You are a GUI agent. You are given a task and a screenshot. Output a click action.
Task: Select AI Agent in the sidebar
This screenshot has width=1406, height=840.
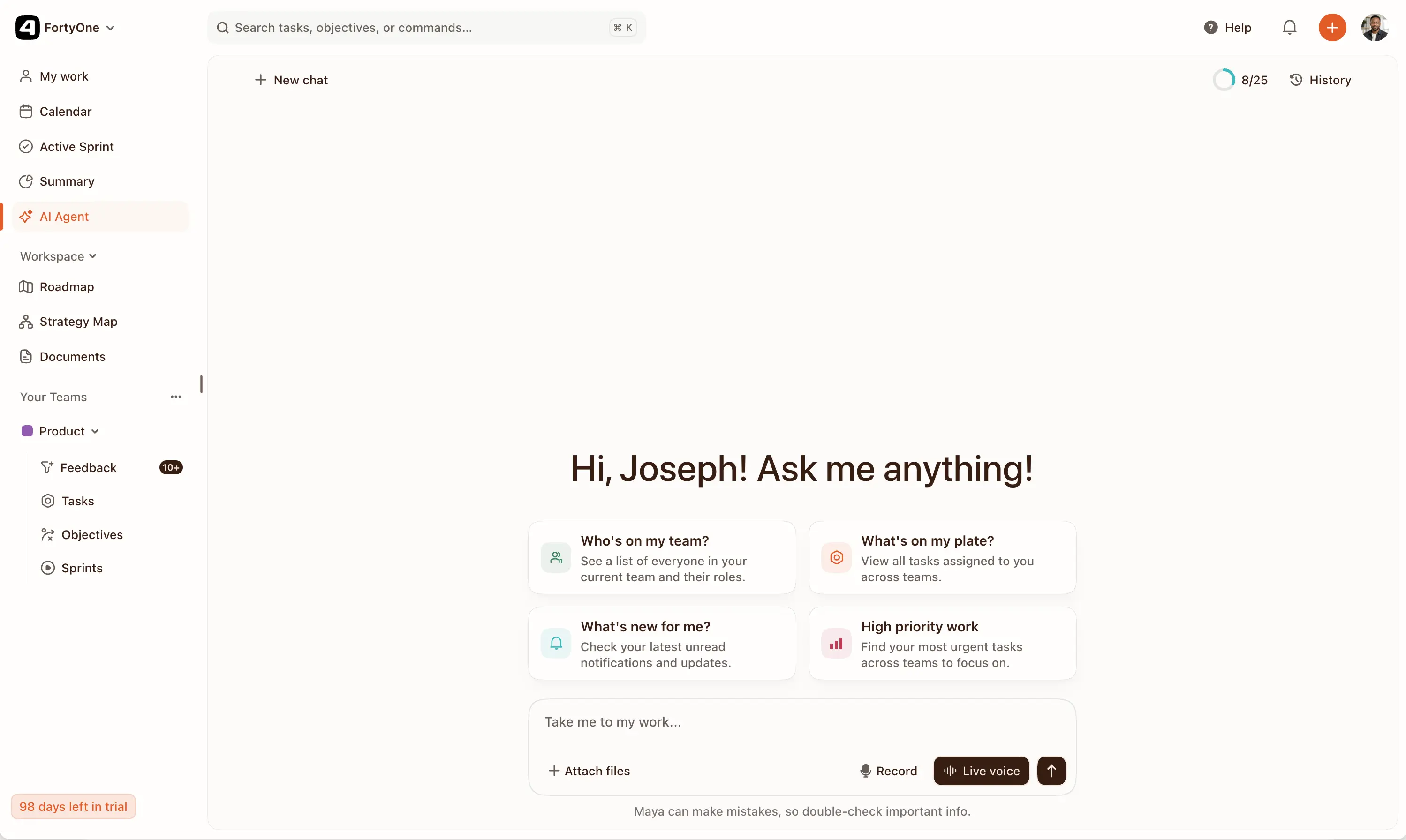pos(100,216)
